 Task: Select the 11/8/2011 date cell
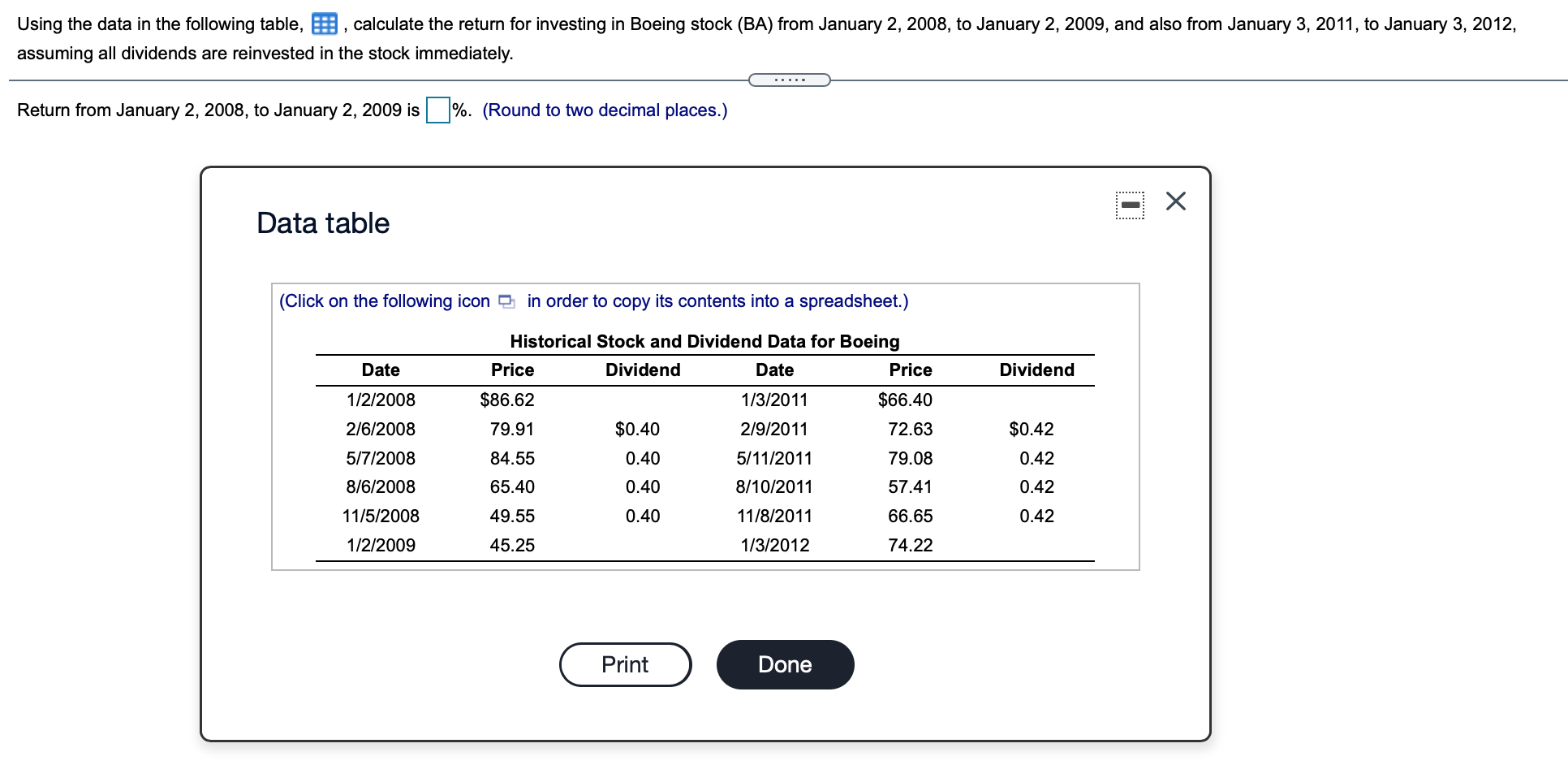pos(774,516)
